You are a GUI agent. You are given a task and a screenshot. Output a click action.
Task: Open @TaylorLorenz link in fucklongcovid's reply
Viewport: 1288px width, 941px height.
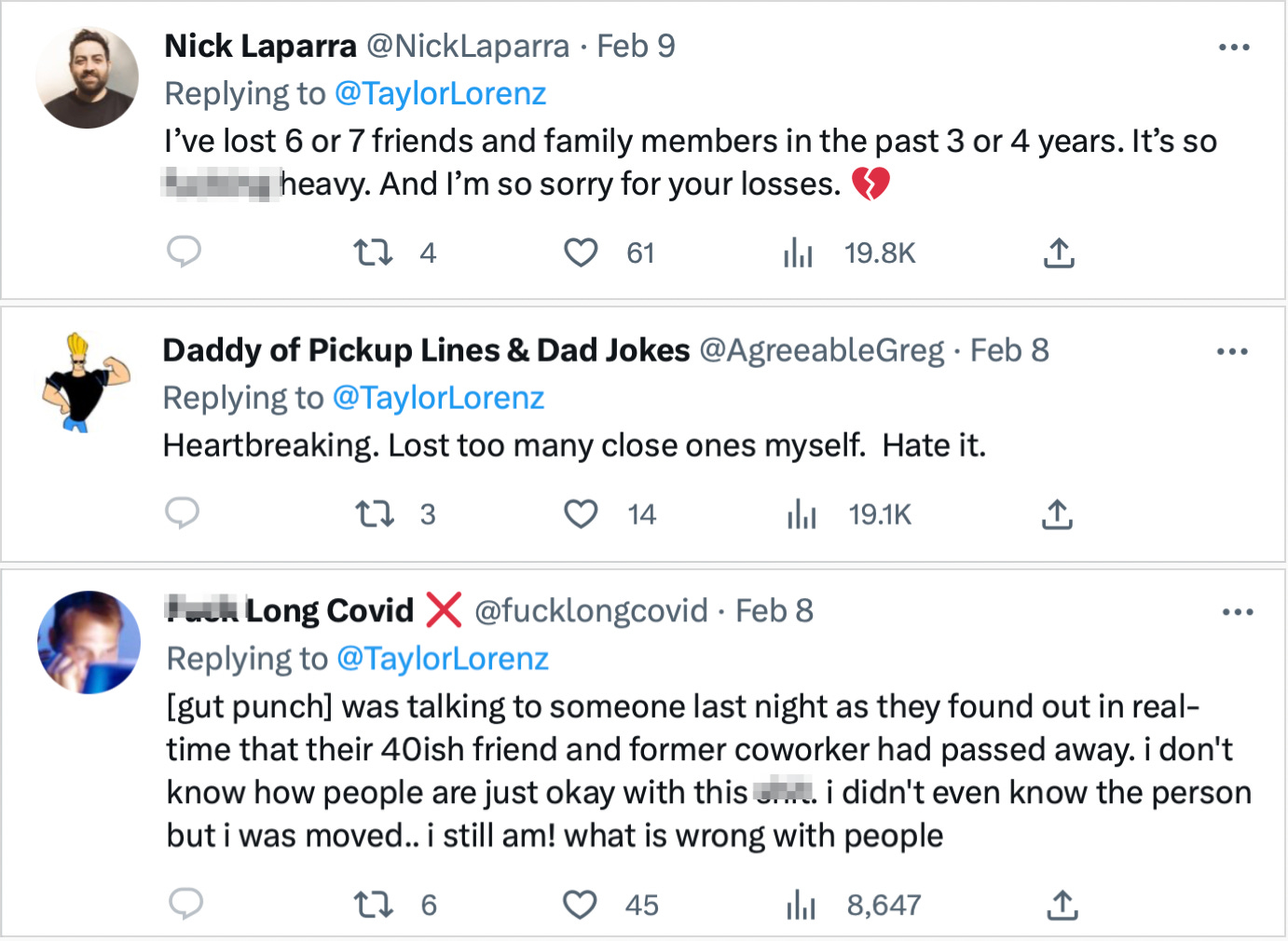tap(442, 659)
